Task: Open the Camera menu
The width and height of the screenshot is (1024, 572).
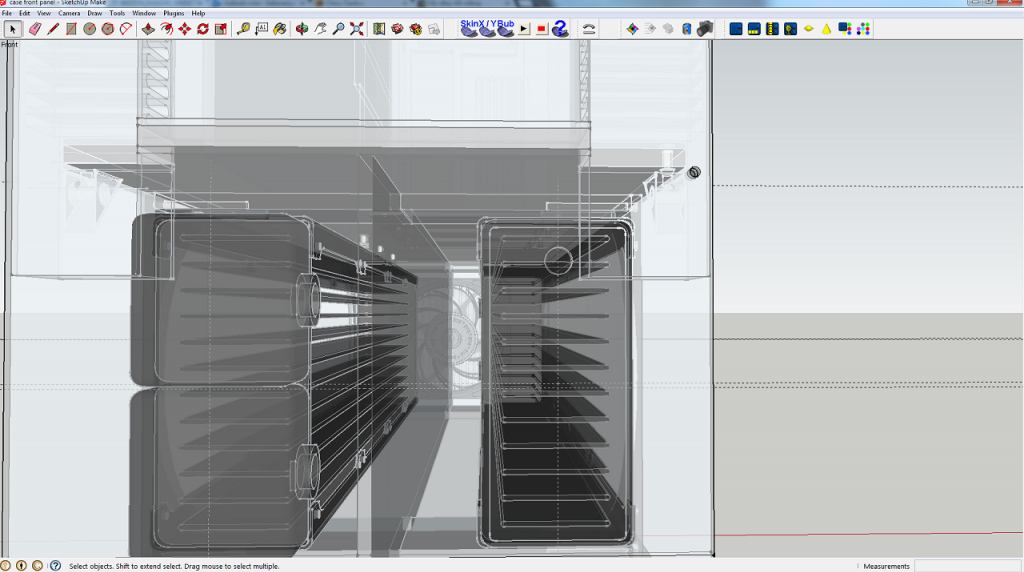Action: (69, 13)
